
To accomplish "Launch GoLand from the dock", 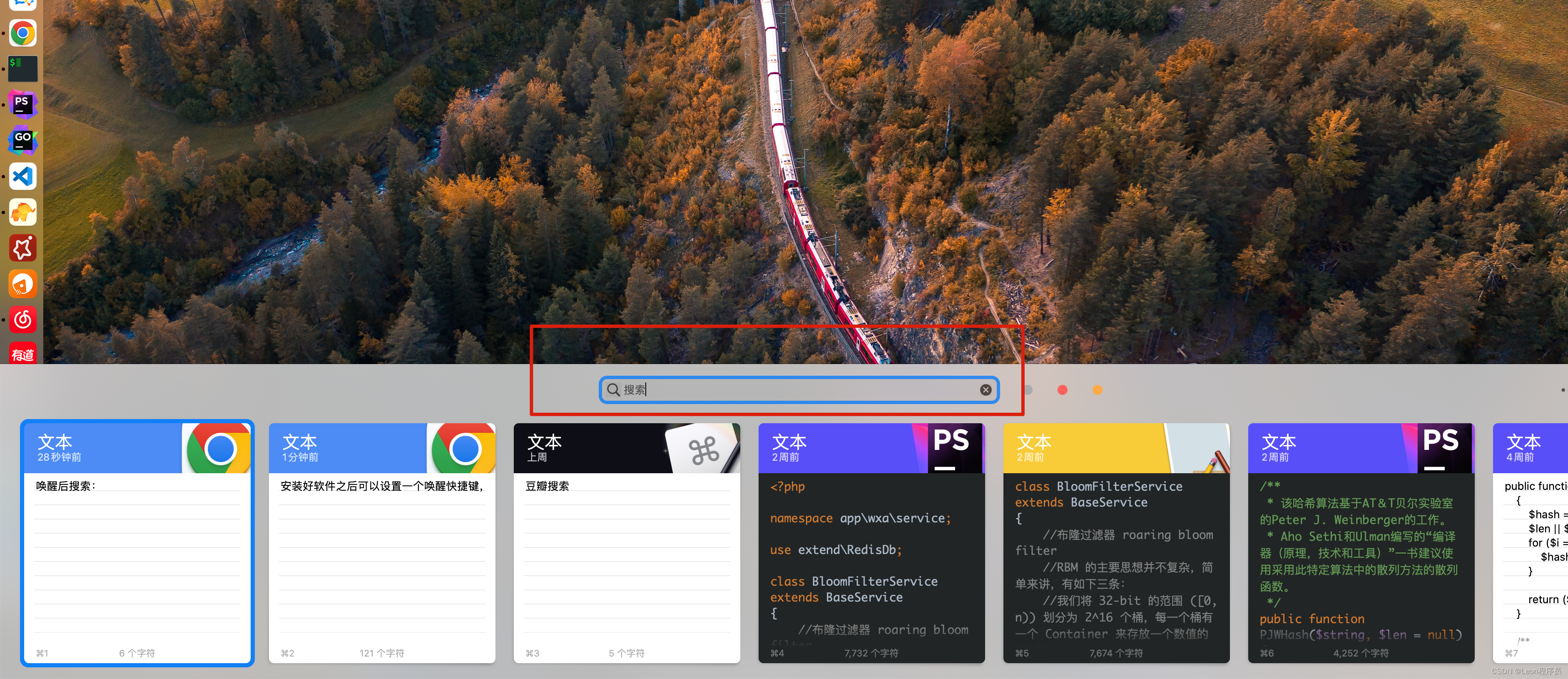I will coord(22,140).
